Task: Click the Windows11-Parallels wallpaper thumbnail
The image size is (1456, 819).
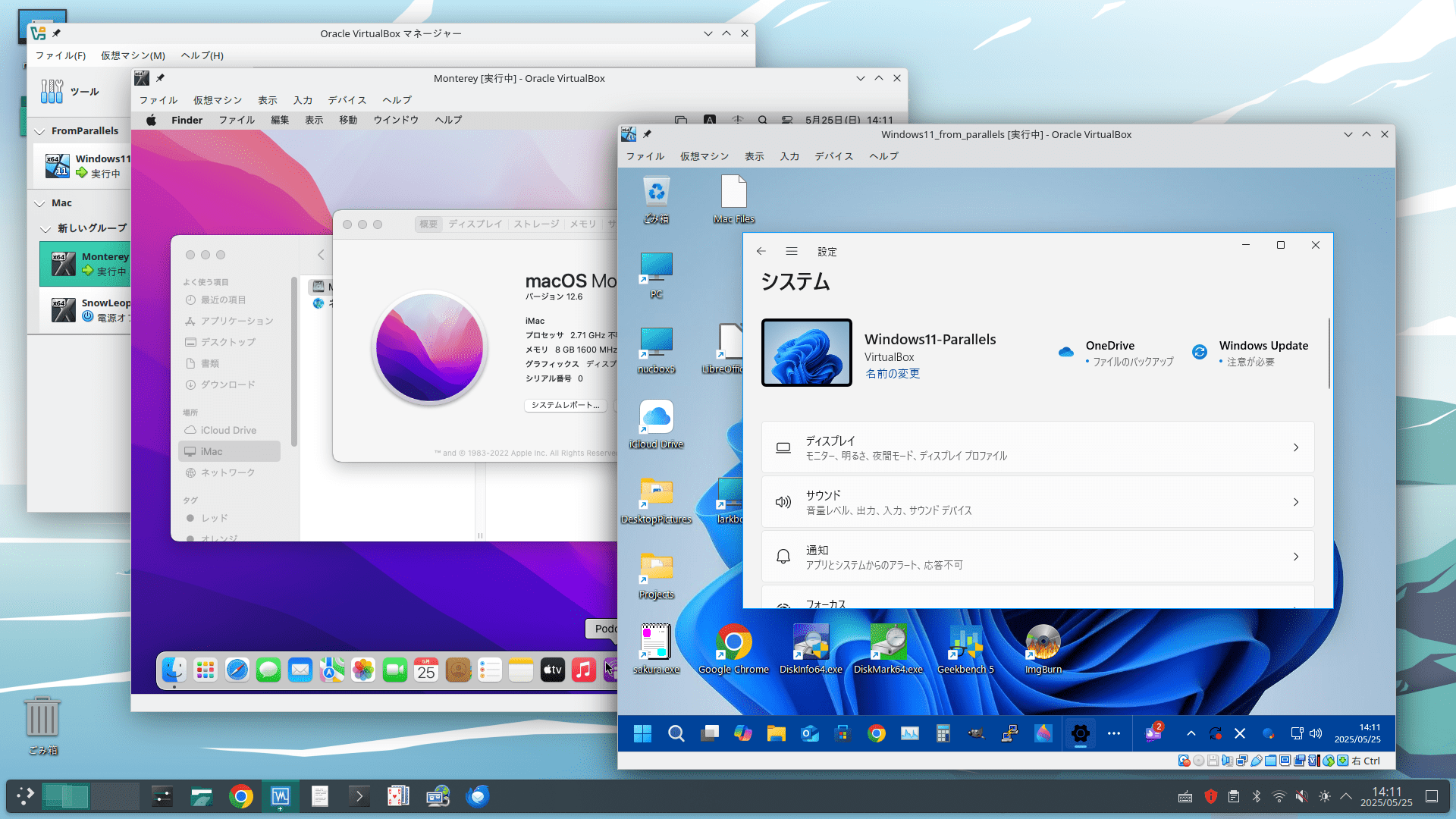Action: [806, 353]
